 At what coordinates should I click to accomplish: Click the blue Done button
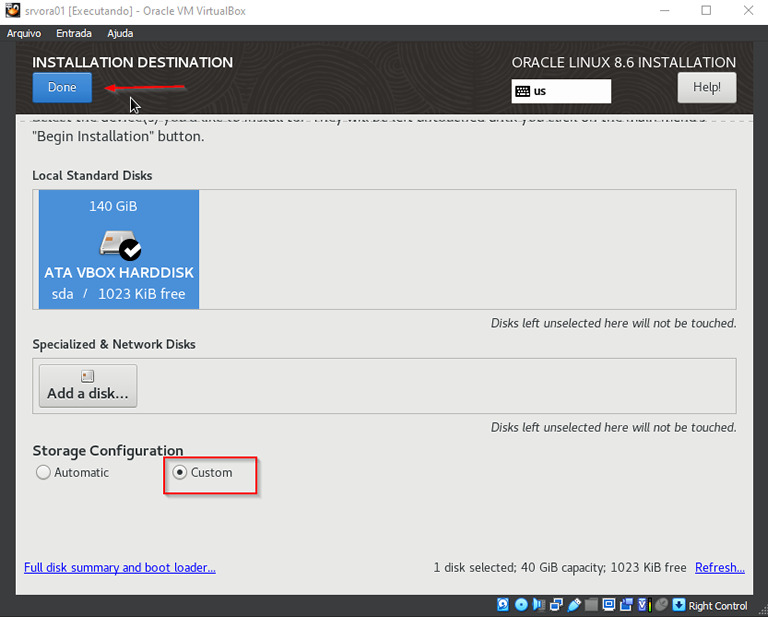62,87
